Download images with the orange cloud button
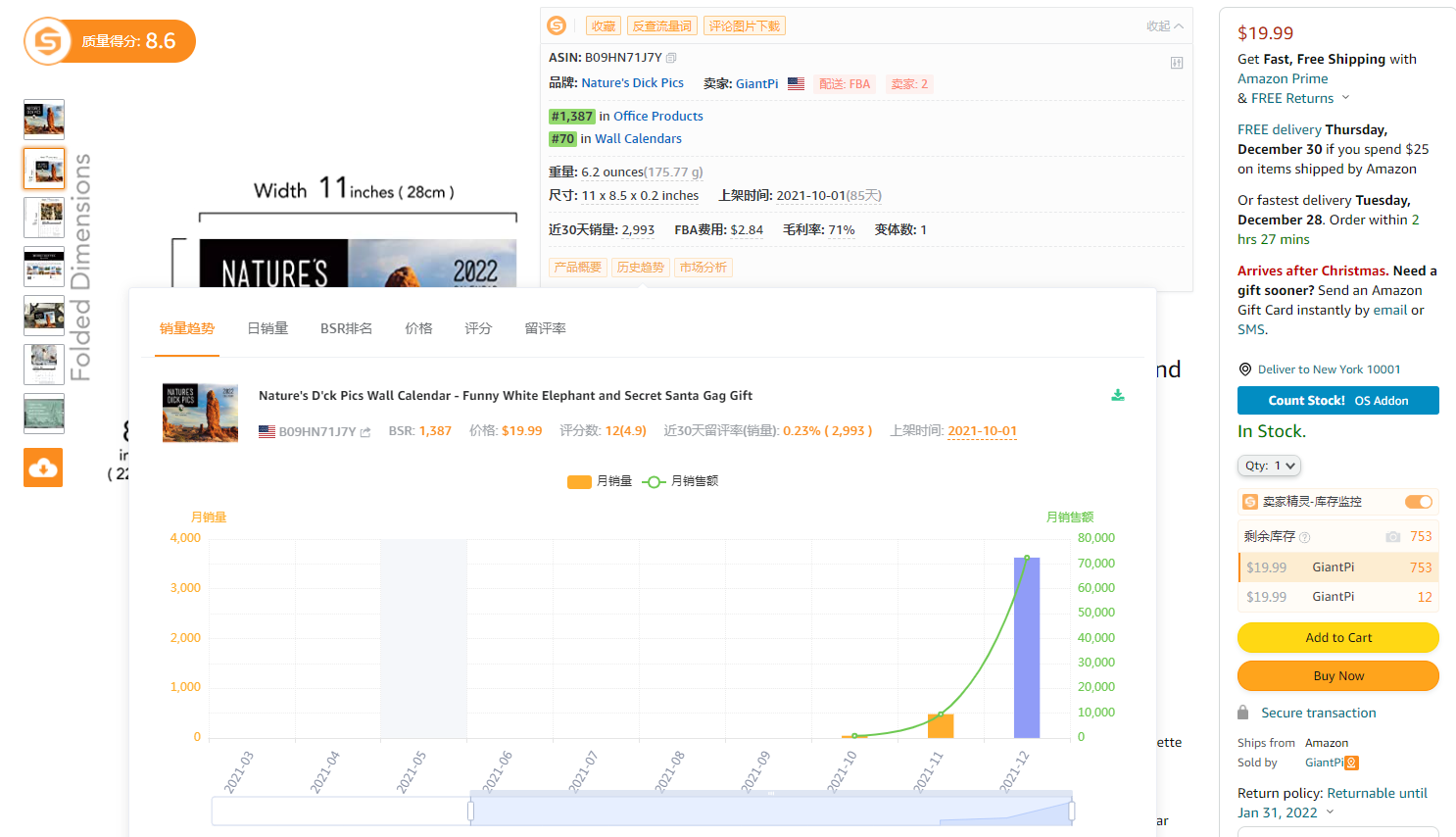Image resolution: width=1456 pixels, height=837 pixels. pyautogui.click(x=43, y=468)
